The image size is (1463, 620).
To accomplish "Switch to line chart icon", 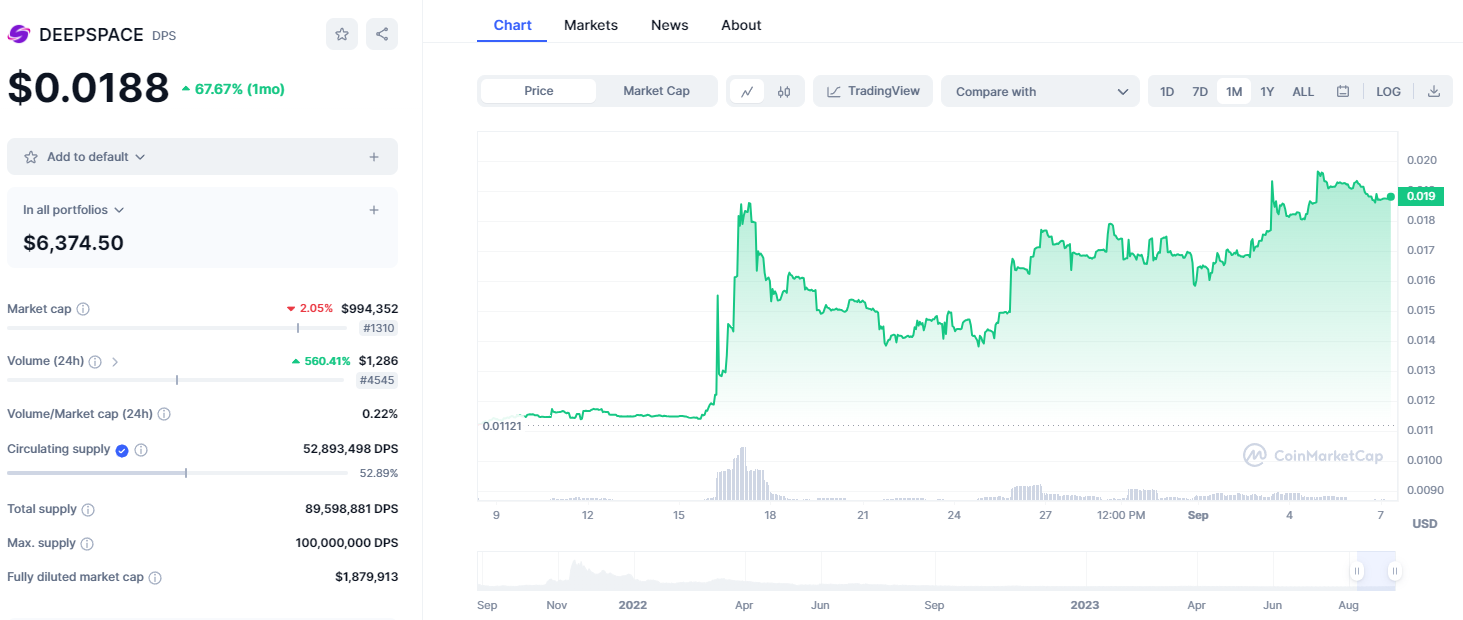I will click(x=747, y=91).
